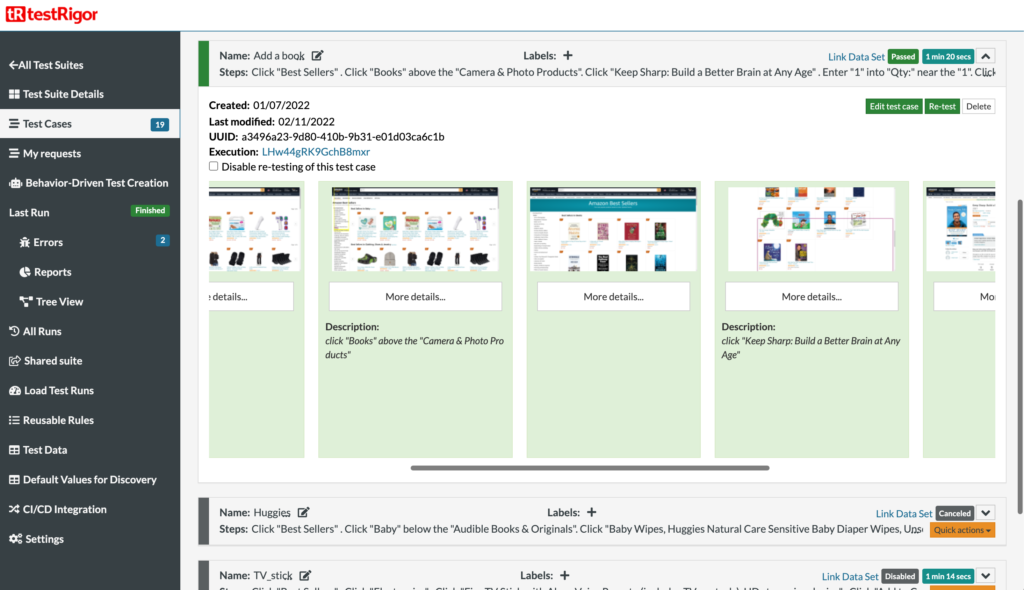Image resolution: width=1024 pixels, height=590 pixels.
Task: Click the Passed status badge
Action: click(903, 57)
